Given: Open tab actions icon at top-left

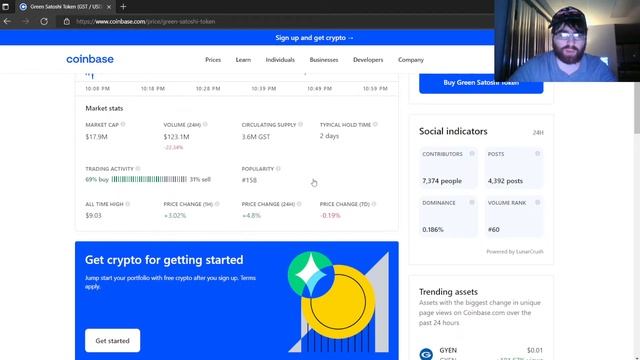Looking at the screenshot, I should 5,7.
